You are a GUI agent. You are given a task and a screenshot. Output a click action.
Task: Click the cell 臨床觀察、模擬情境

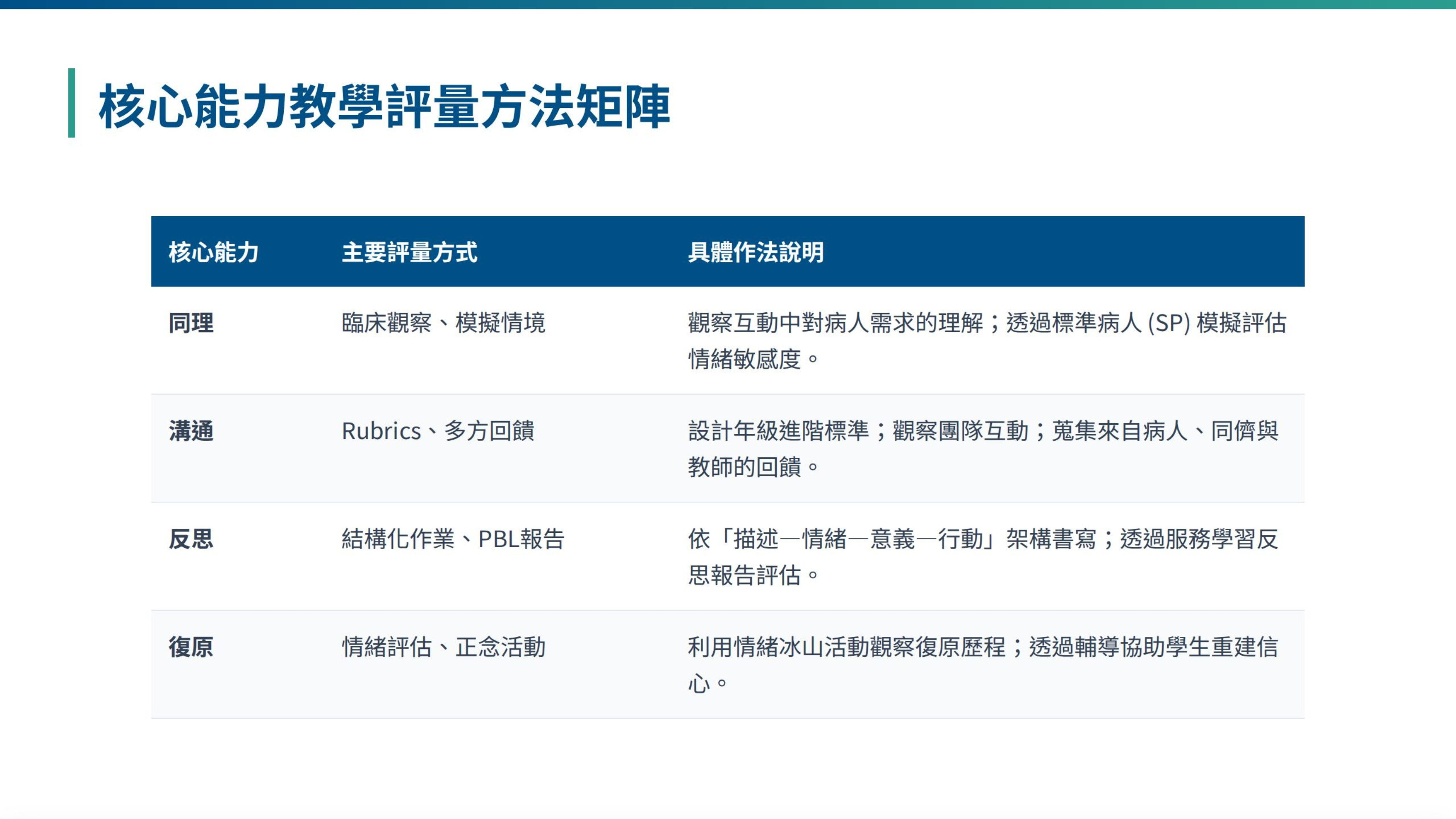(x=443, y=323)
